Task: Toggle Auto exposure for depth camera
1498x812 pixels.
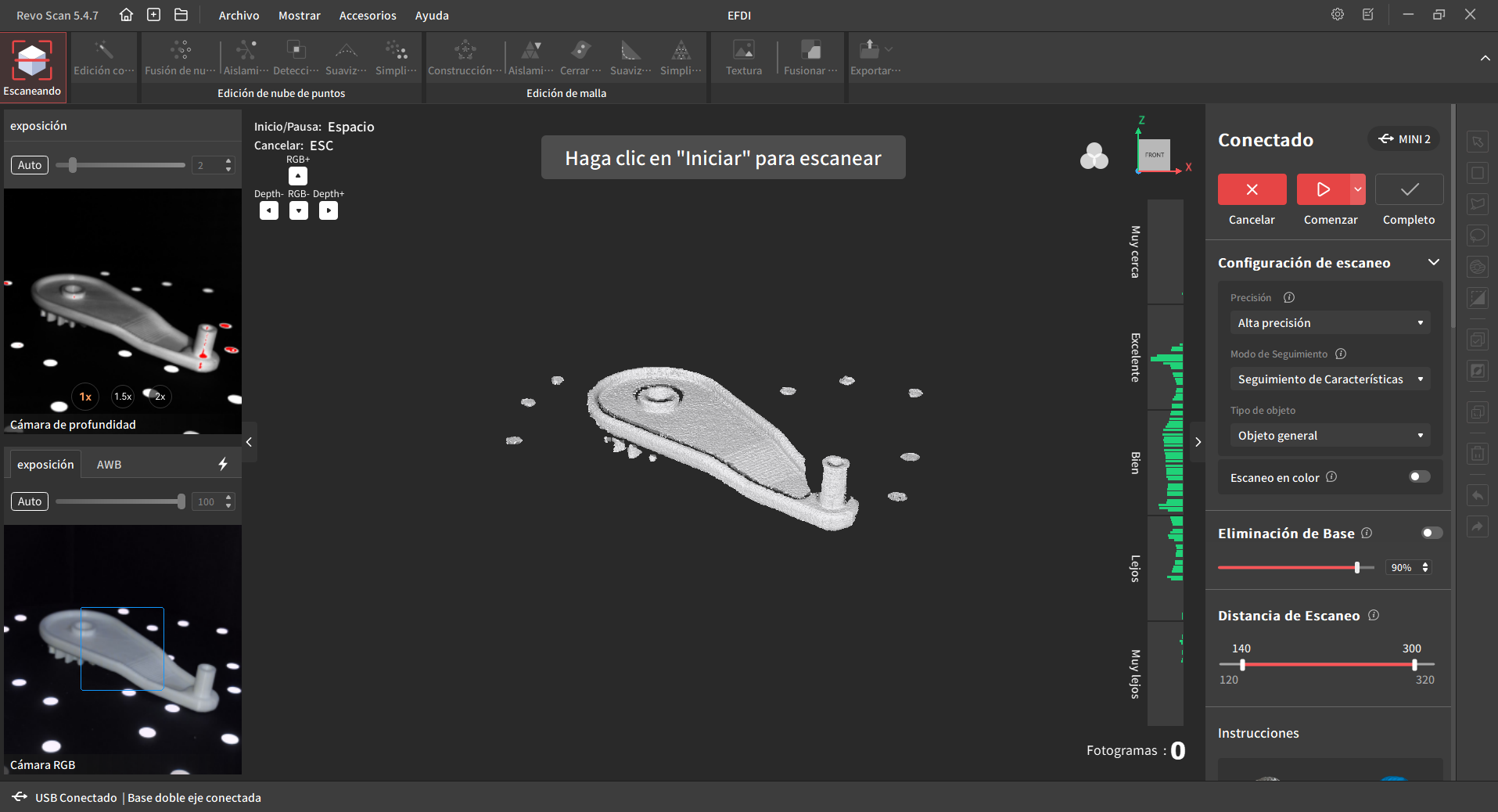Action: click(30, 165)
